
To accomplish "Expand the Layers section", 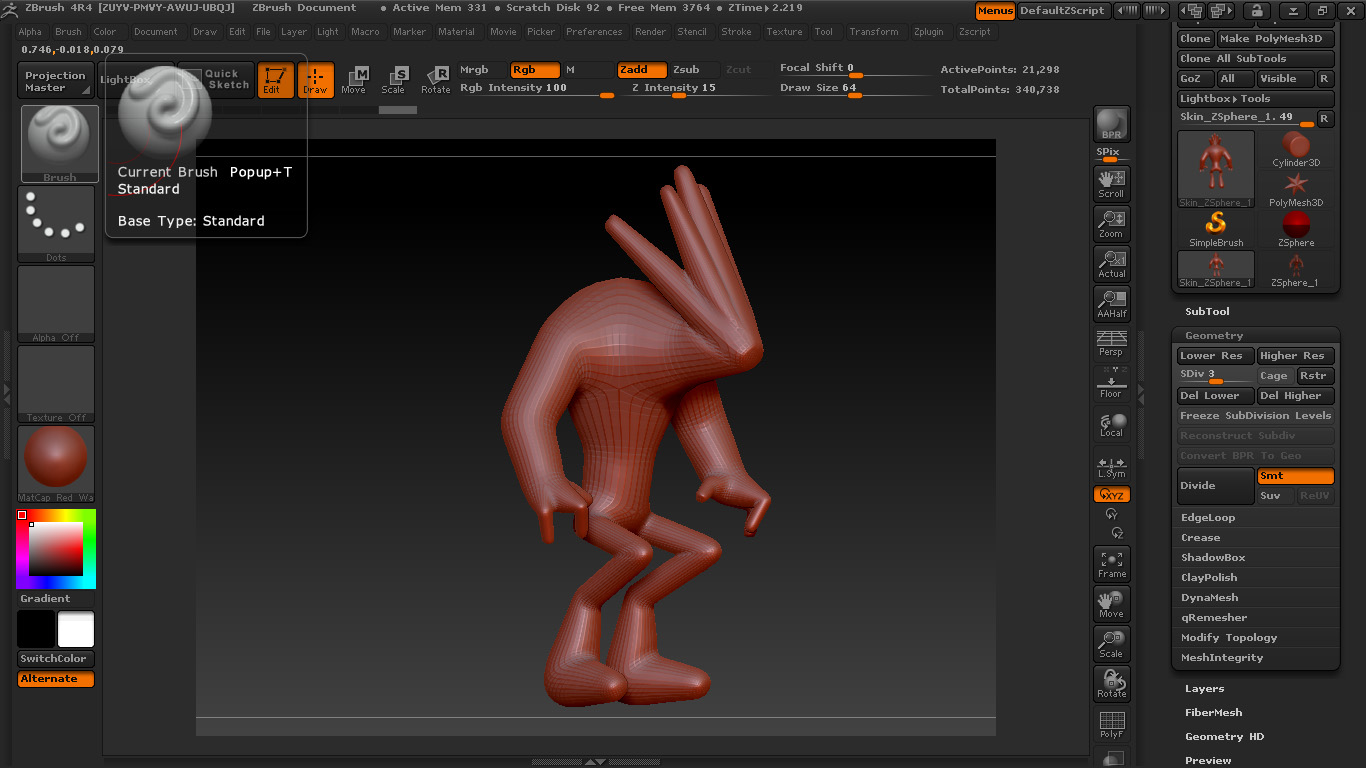I will [1204, 689].
